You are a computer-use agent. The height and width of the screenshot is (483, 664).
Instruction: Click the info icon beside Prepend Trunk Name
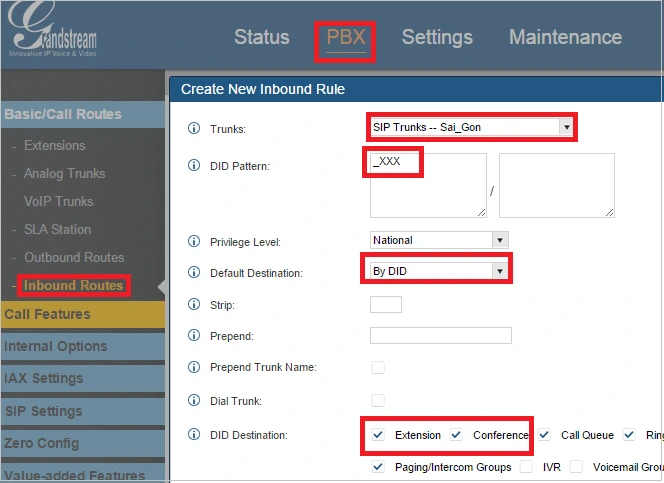click(x=194, y=368)
